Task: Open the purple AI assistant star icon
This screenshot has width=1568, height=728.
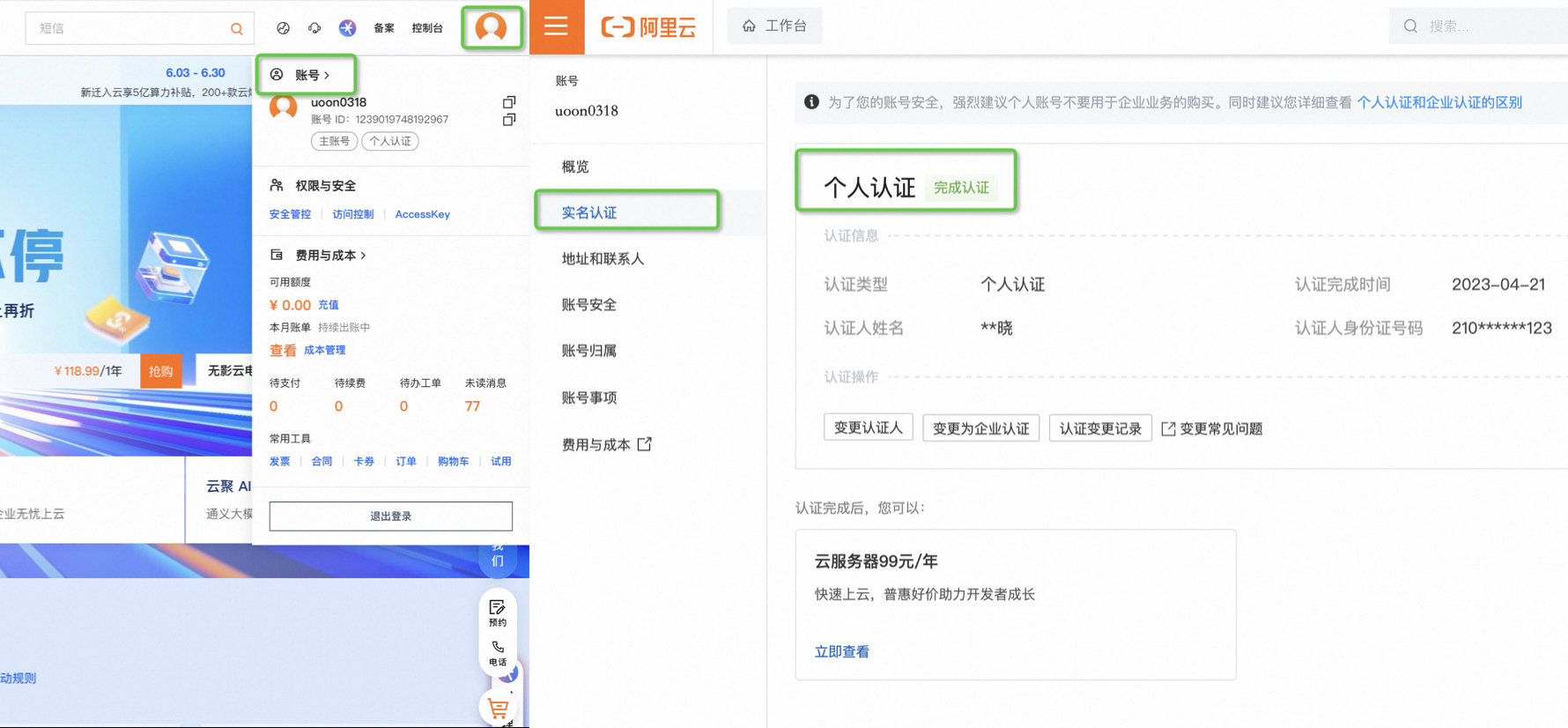Action: tap(348, 28)
